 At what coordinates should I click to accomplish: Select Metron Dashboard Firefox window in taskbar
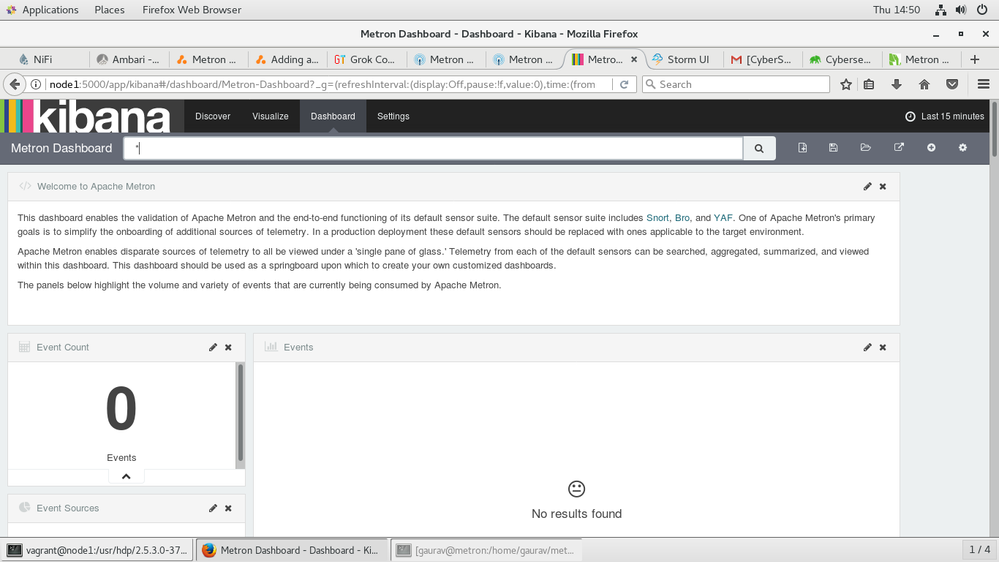click(x=291, y=550)
